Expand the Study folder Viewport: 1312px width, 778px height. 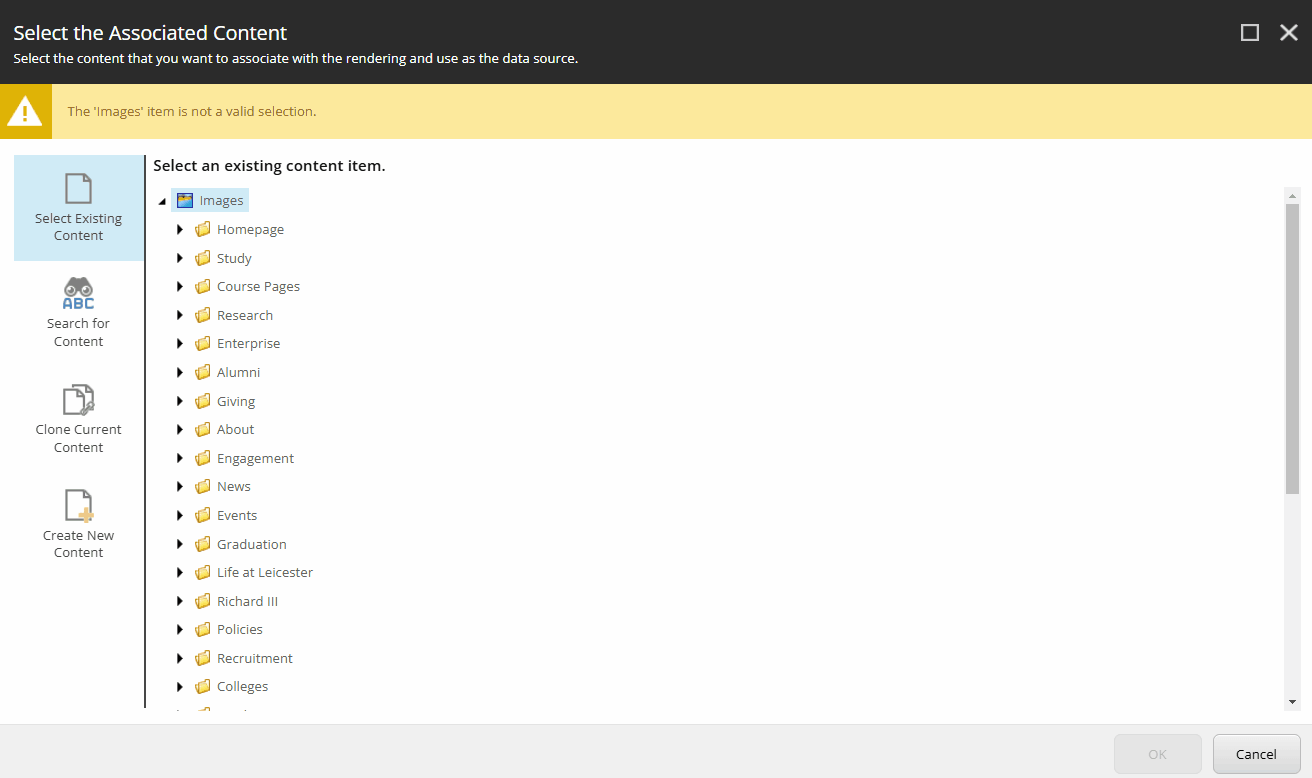click(180, 258)
